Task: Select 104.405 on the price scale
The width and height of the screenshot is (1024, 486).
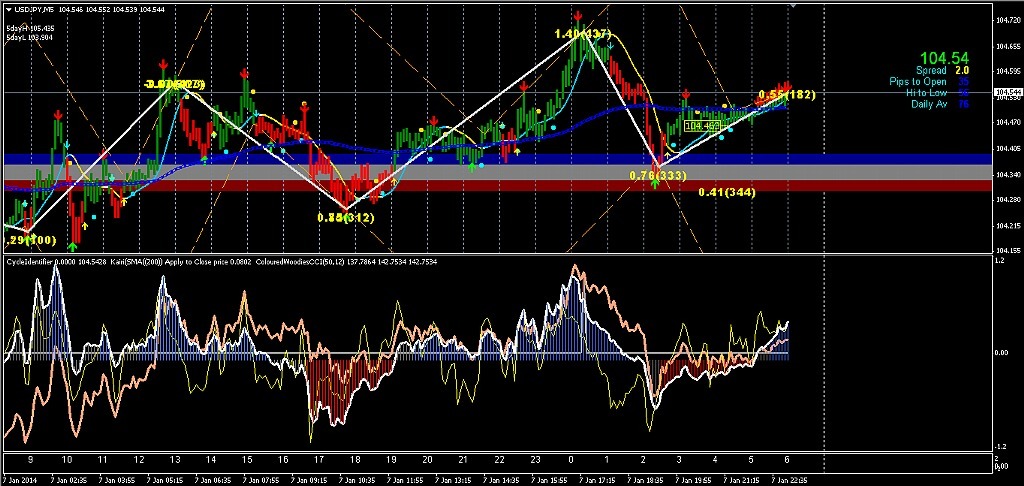Action: 1010,148
